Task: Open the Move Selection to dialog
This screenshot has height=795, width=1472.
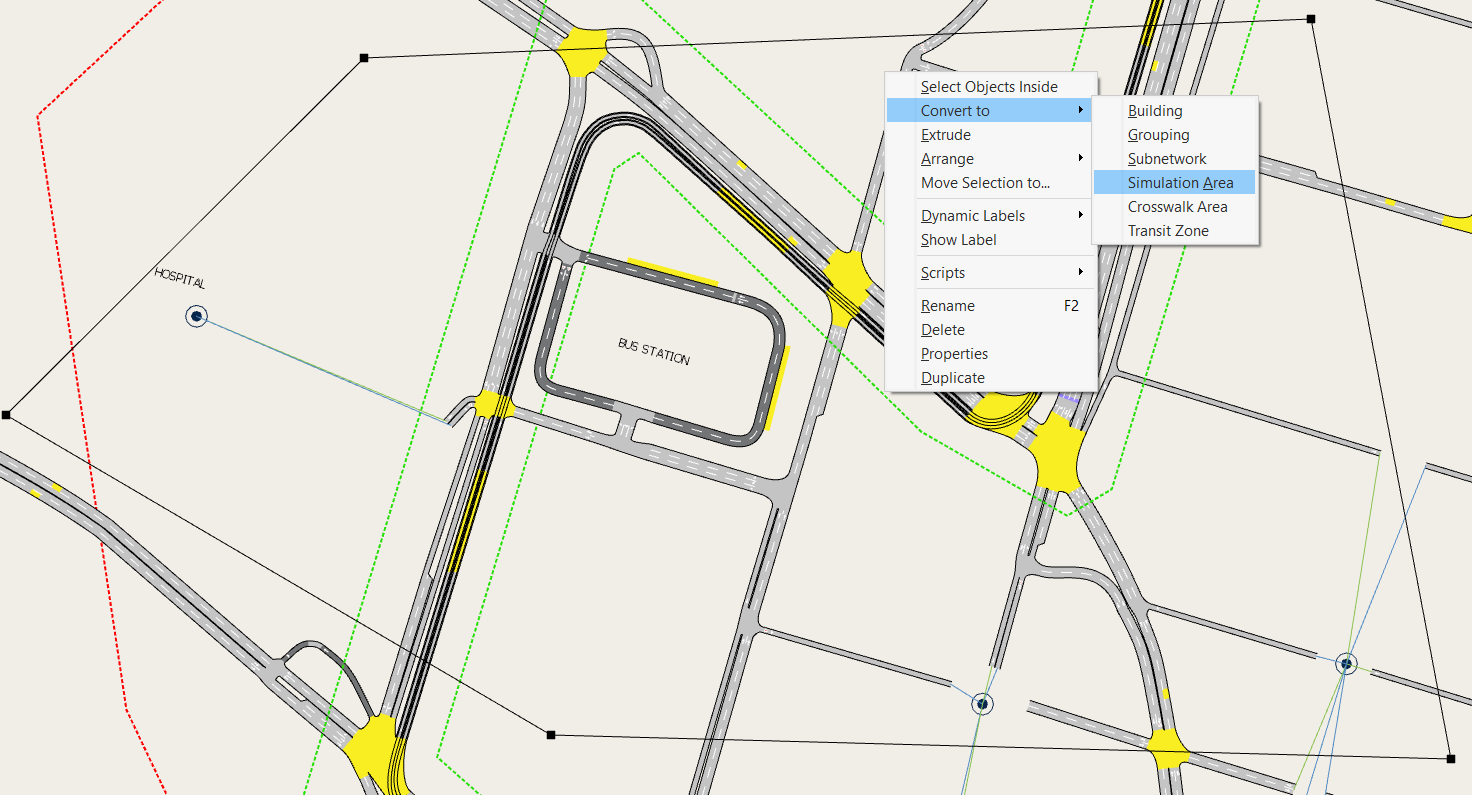Action: [x=985, y=183]
